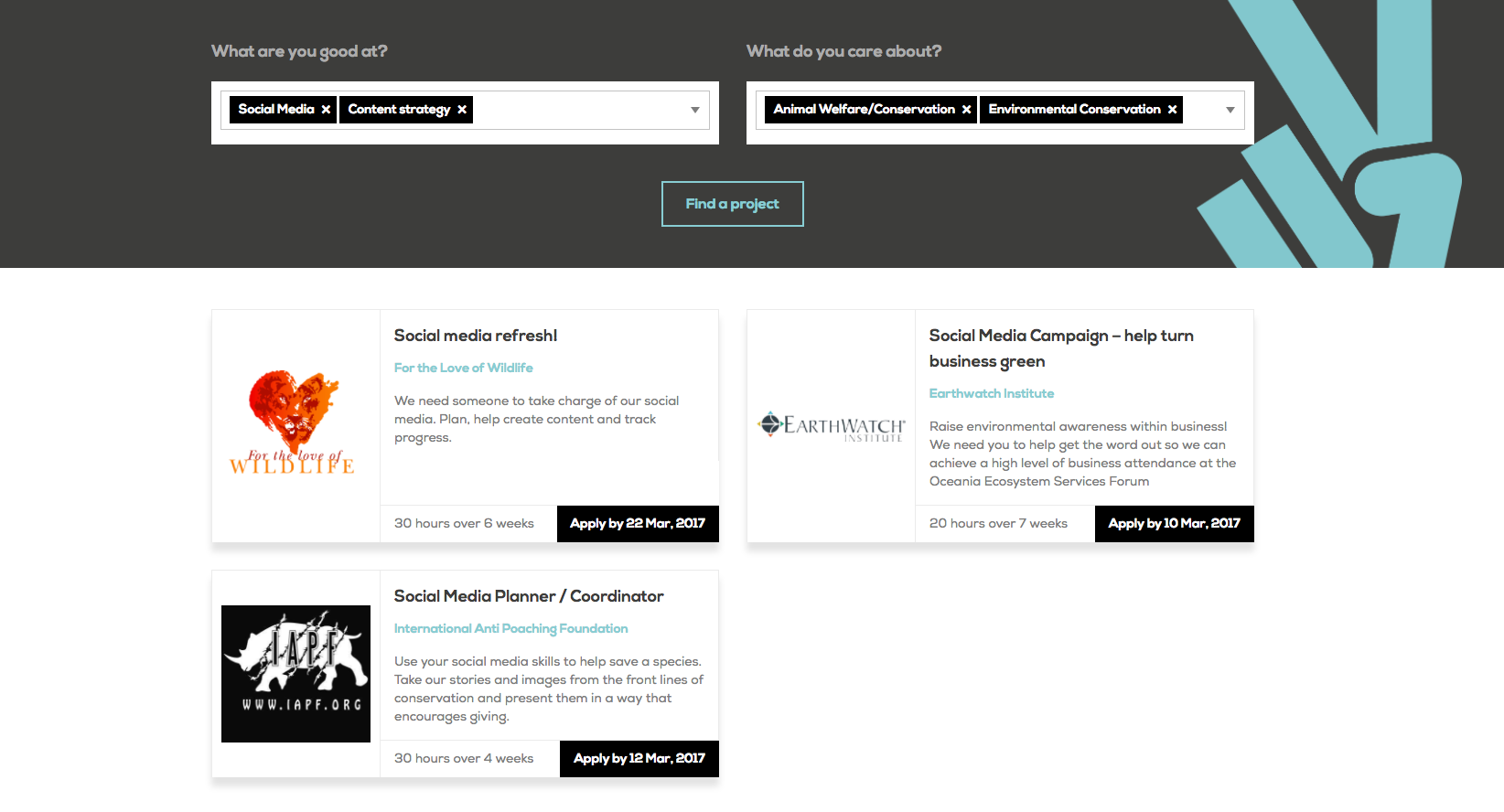Select the Animal Welfare/Conservation tag label
The image size is (1504, 812).
click(865, 110)
